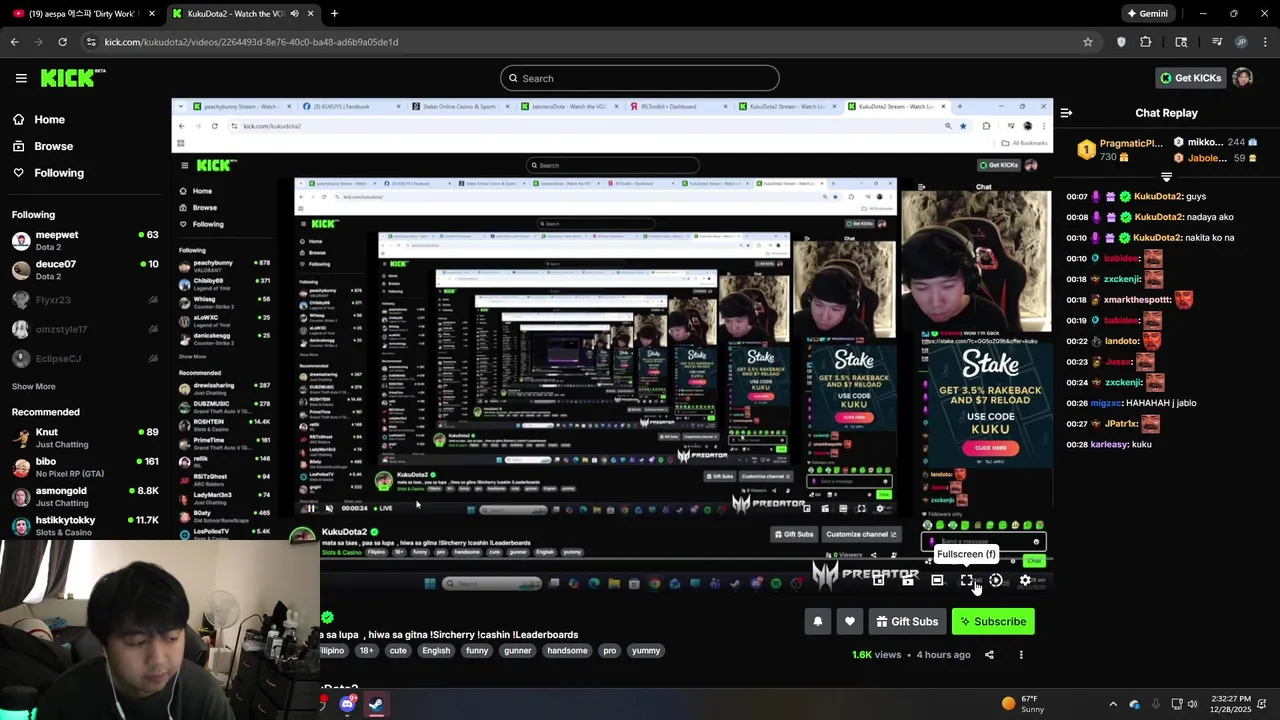Image resolution: width=1280 pixels, height=720 pixels.
Task: Open the three-dot more options menu
Action: coord(1021,655)
